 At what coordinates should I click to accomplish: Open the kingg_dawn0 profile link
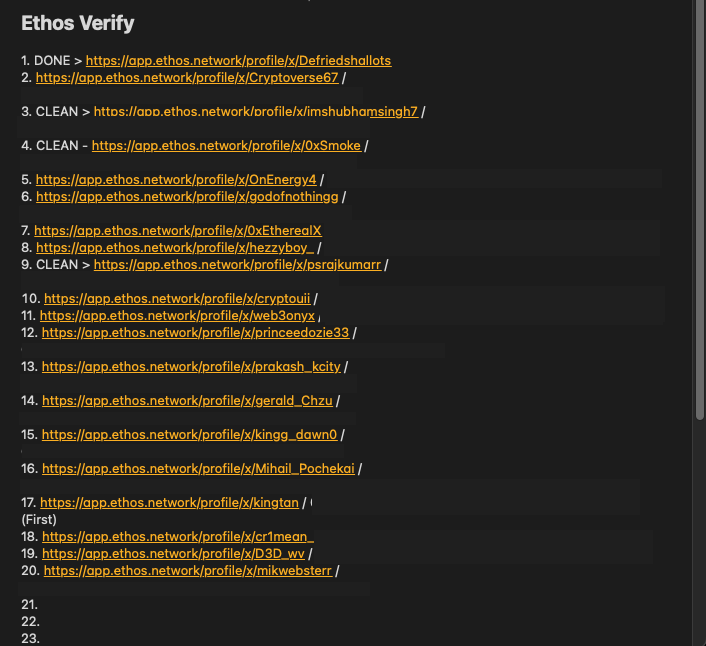pos(189,435)
